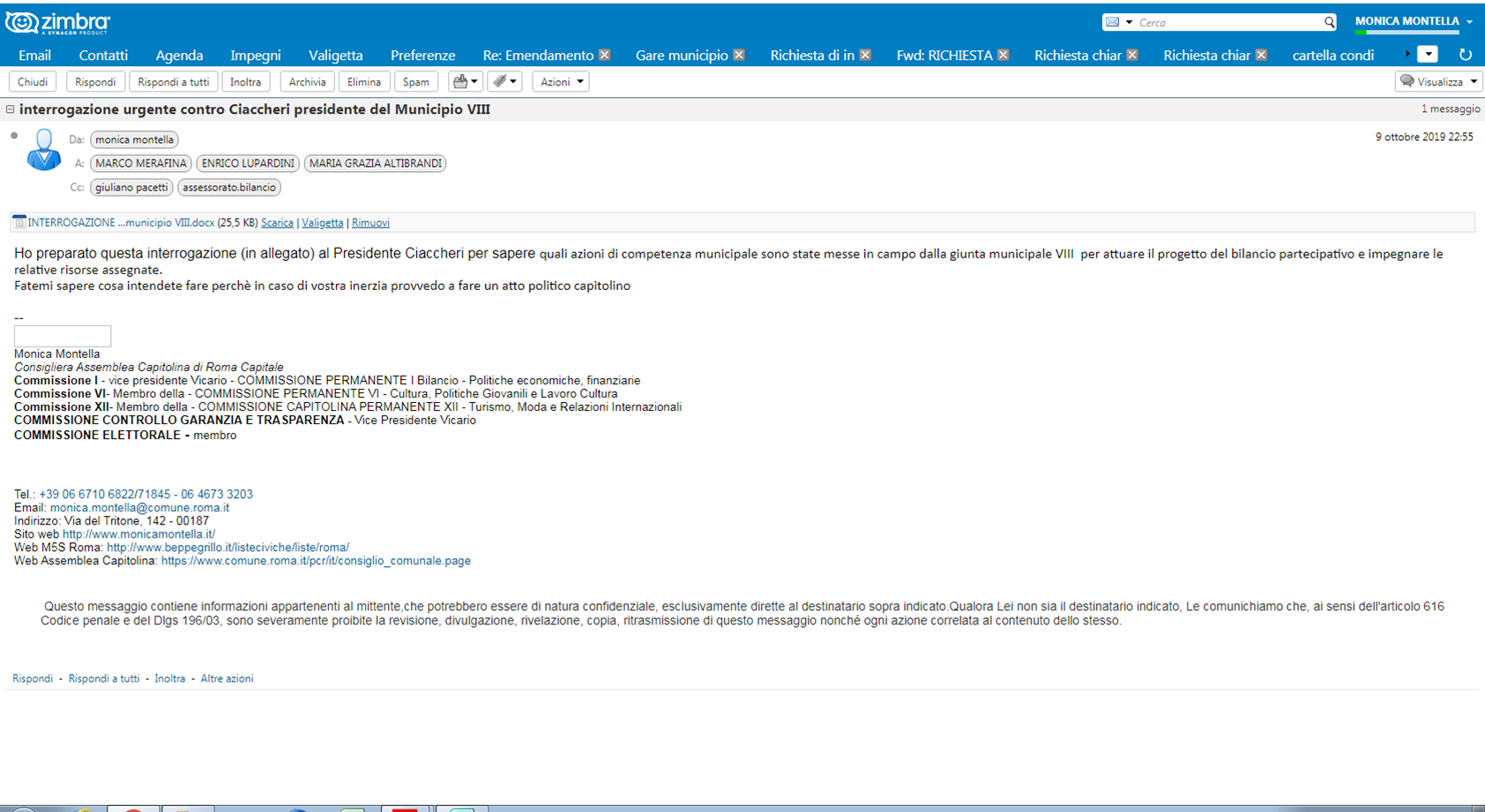This screenshot has height=812, width=1485.
Task: Click the Rispondi toolbar button
Action: 95,81
